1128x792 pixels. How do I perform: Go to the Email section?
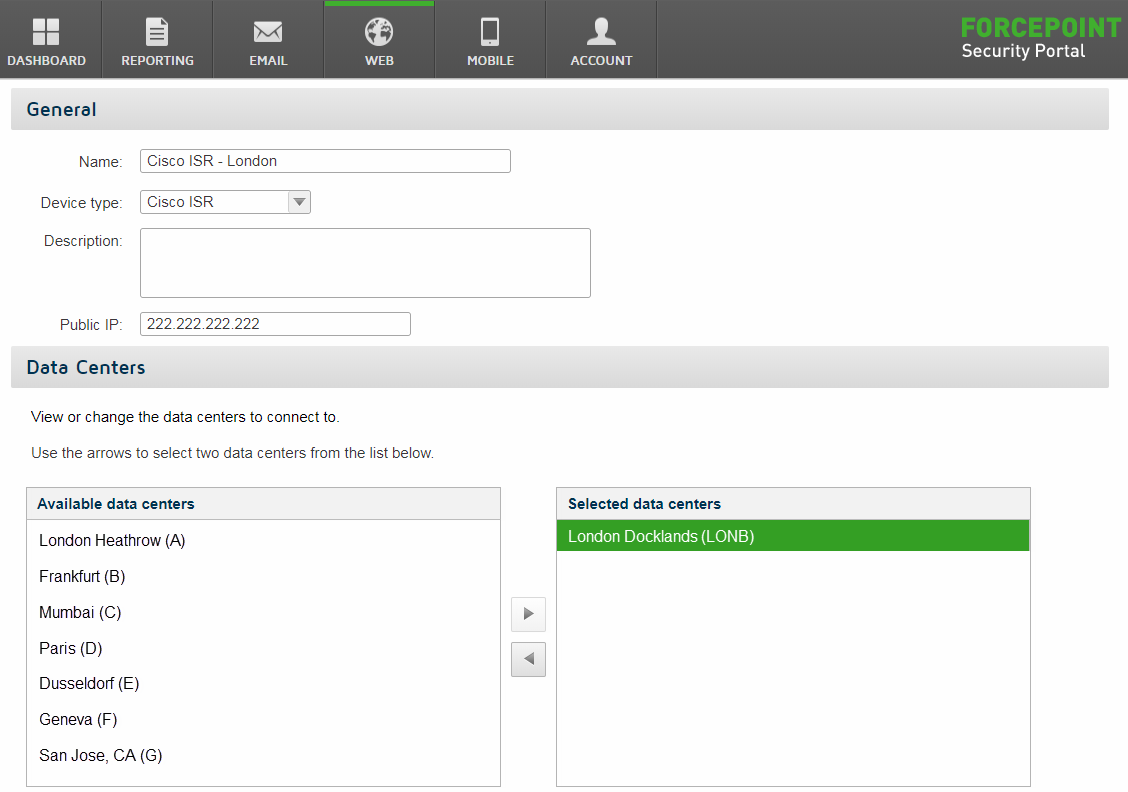268,40
